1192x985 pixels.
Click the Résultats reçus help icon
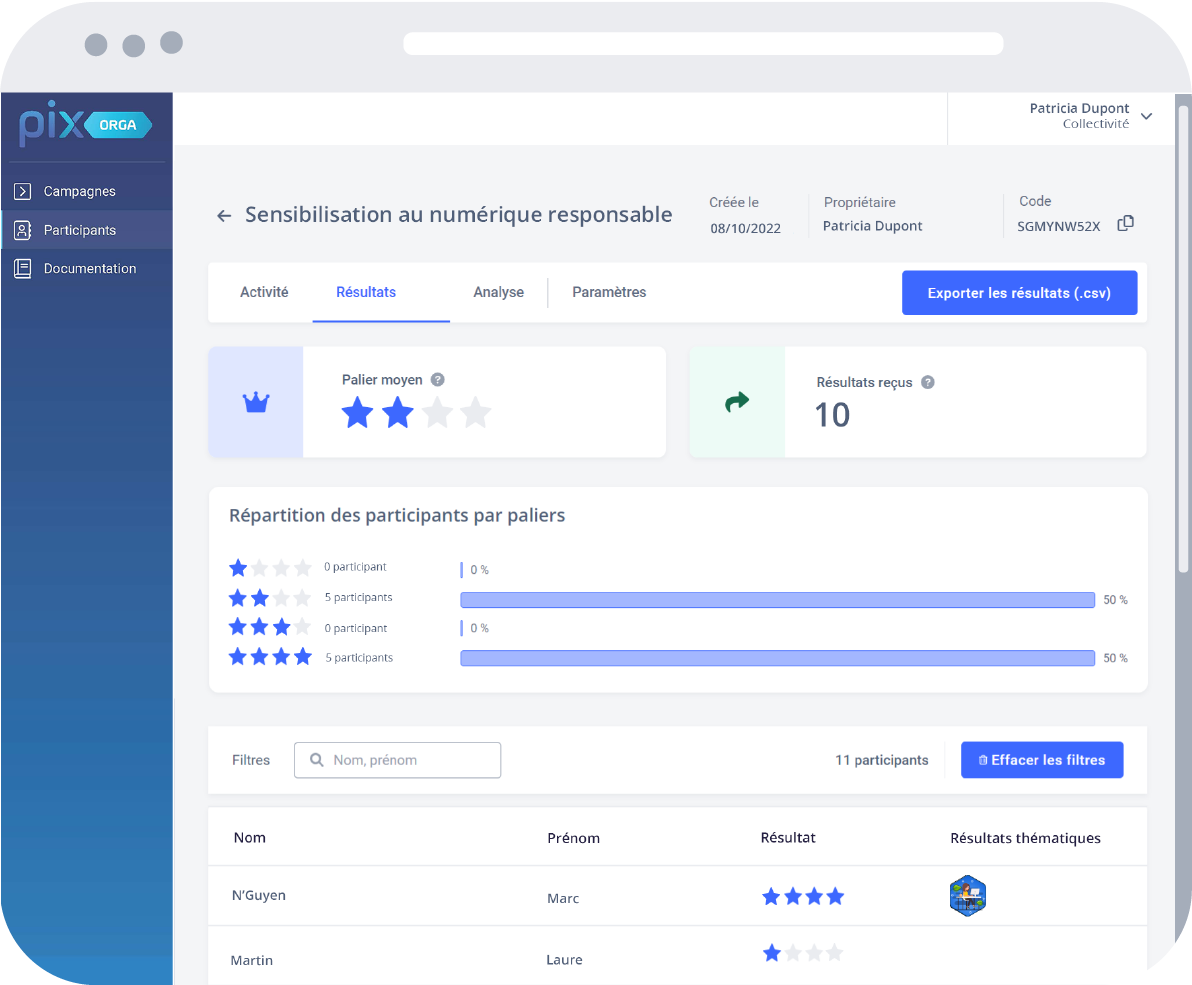(927, 382)
